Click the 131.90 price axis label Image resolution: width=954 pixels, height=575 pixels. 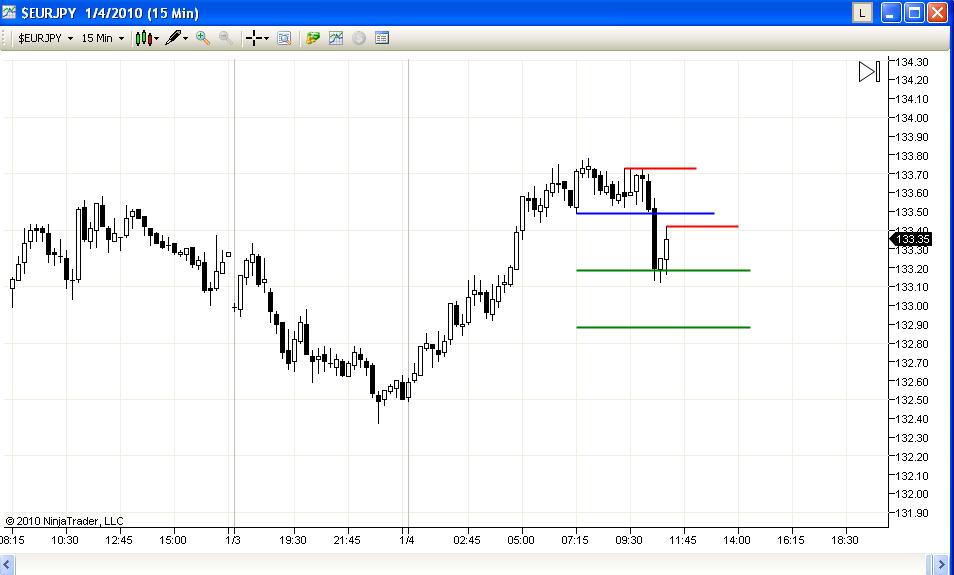[912, 513]
